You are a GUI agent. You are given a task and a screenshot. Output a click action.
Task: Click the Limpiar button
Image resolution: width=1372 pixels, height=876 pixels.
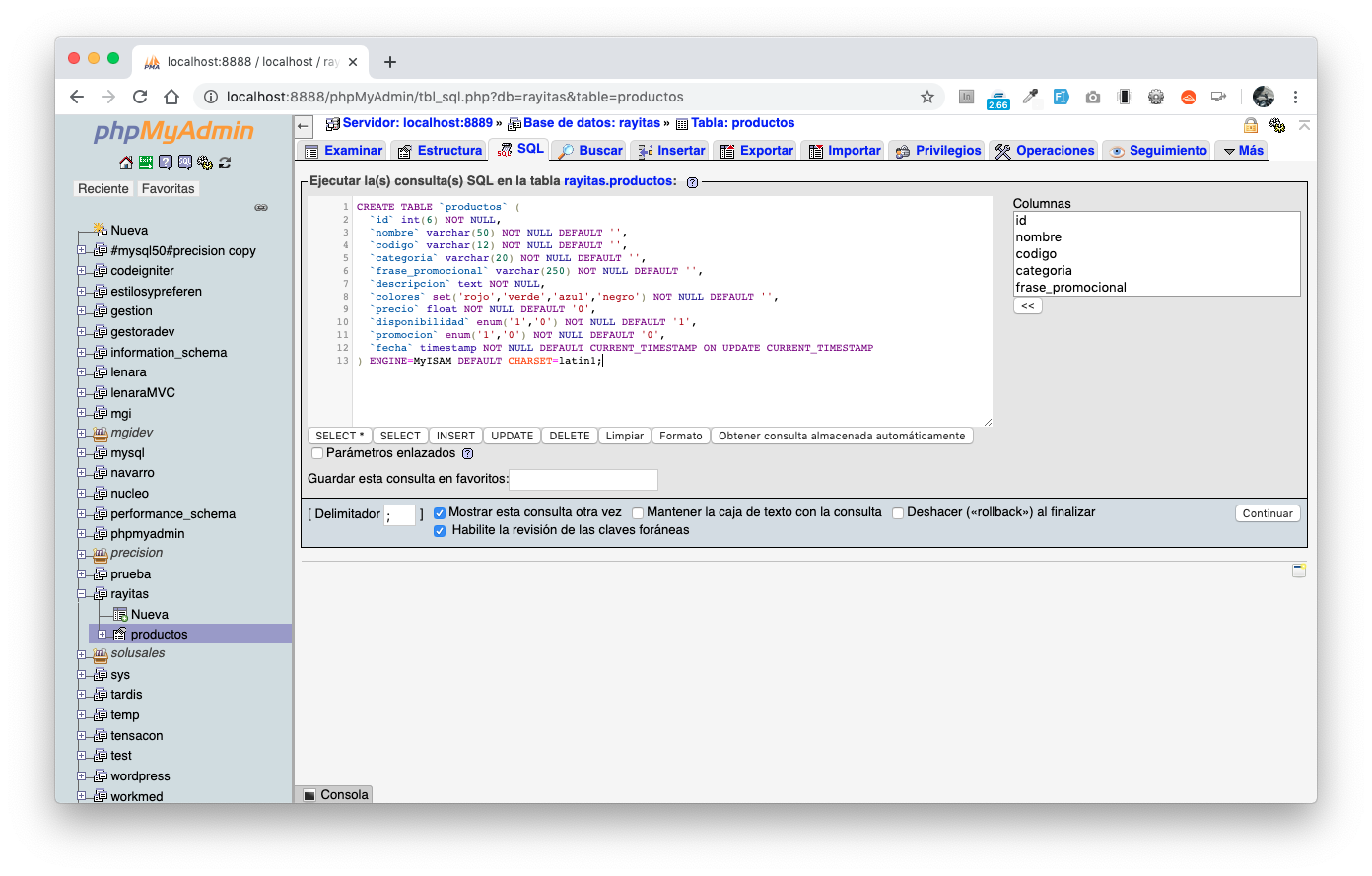pyautogui.click(x=625, y=437)
